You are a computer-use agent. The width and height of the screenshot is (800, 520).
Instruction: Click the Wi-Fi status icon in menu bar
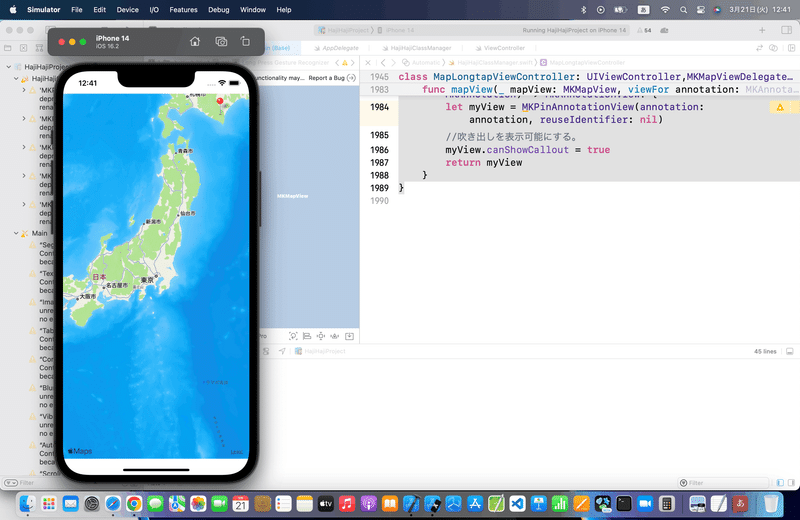665,10
